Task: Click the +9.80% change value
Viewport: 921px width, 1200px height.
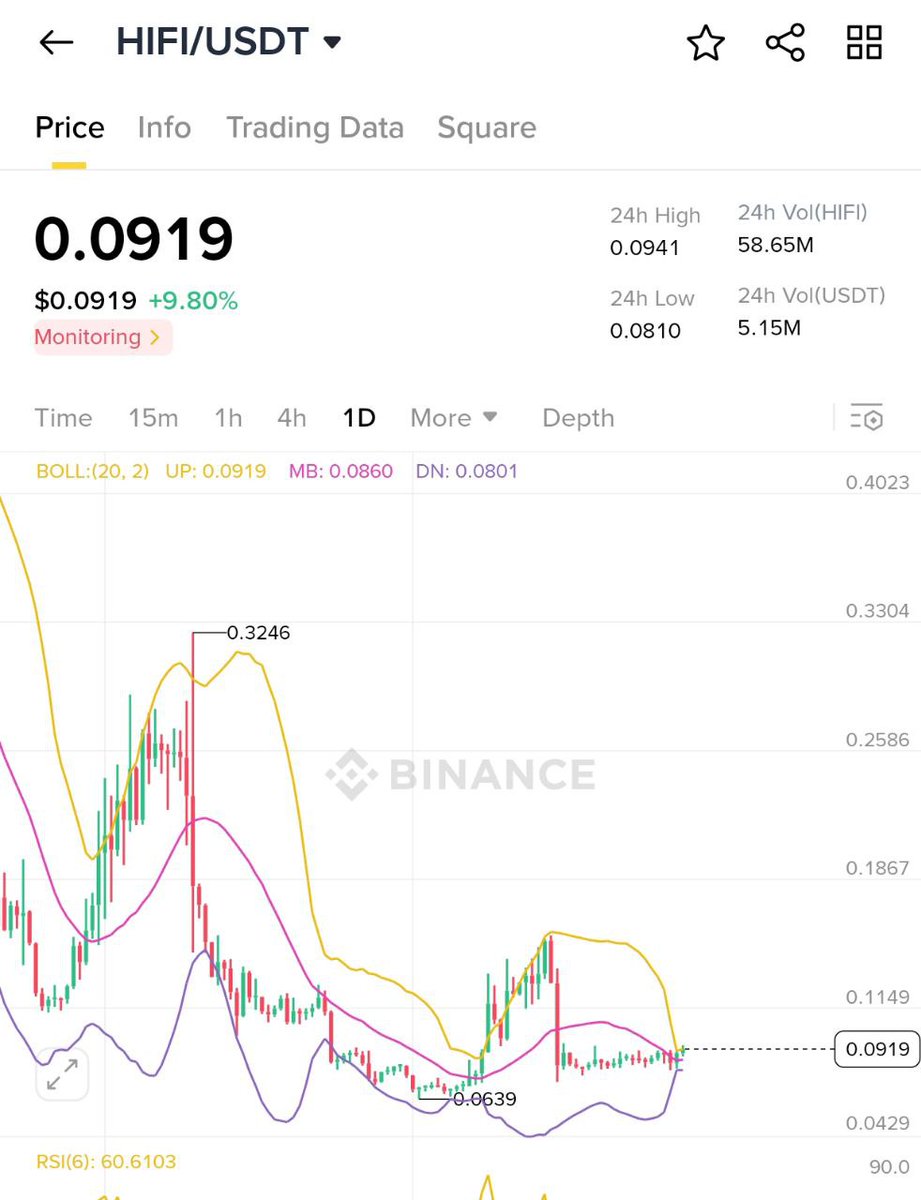Action: tap(193, 301)
